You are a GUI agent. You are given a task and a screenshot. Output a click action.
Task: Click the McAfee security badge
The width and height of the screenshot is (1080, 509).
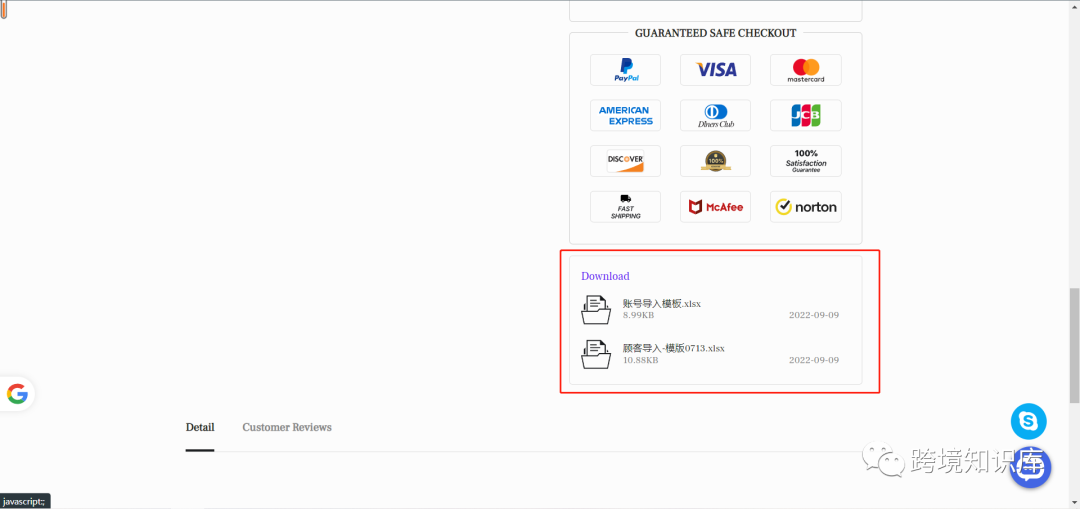pos(716,207)
